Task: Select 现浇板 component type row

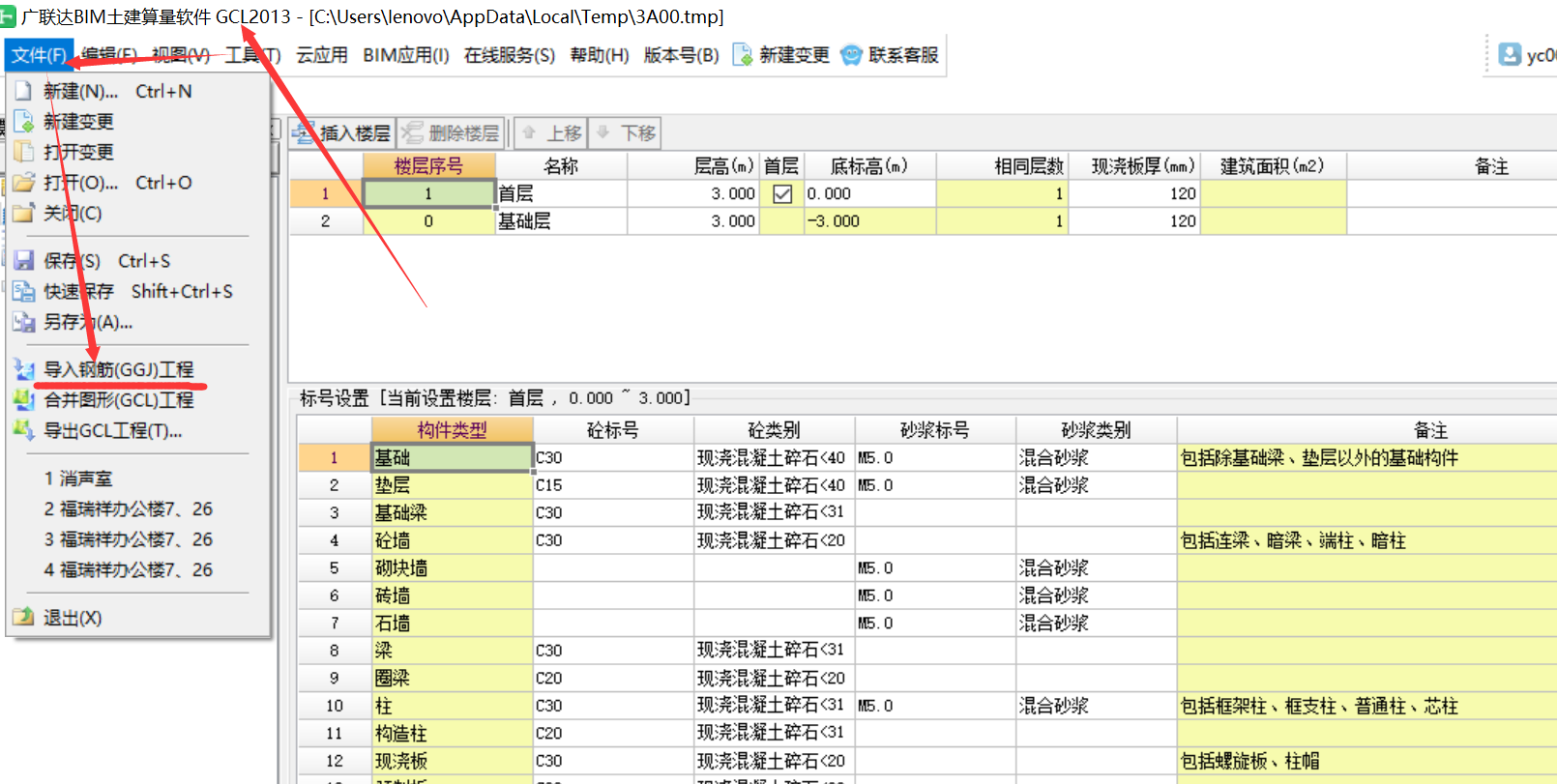Action: click(x=453, y=761)
